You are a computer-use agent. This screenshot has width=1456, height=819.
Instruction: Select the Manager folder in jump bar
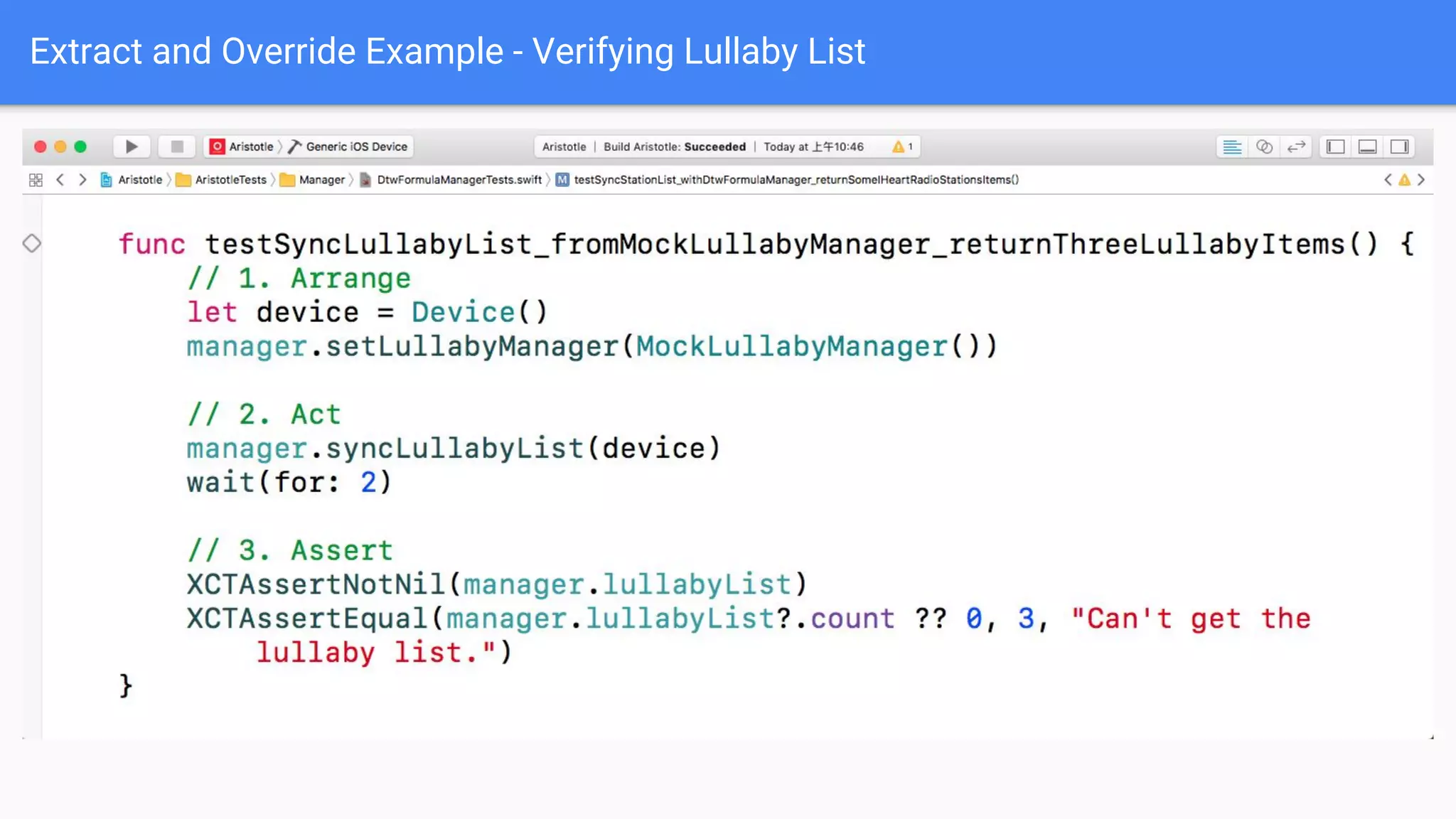pos(321,180)
